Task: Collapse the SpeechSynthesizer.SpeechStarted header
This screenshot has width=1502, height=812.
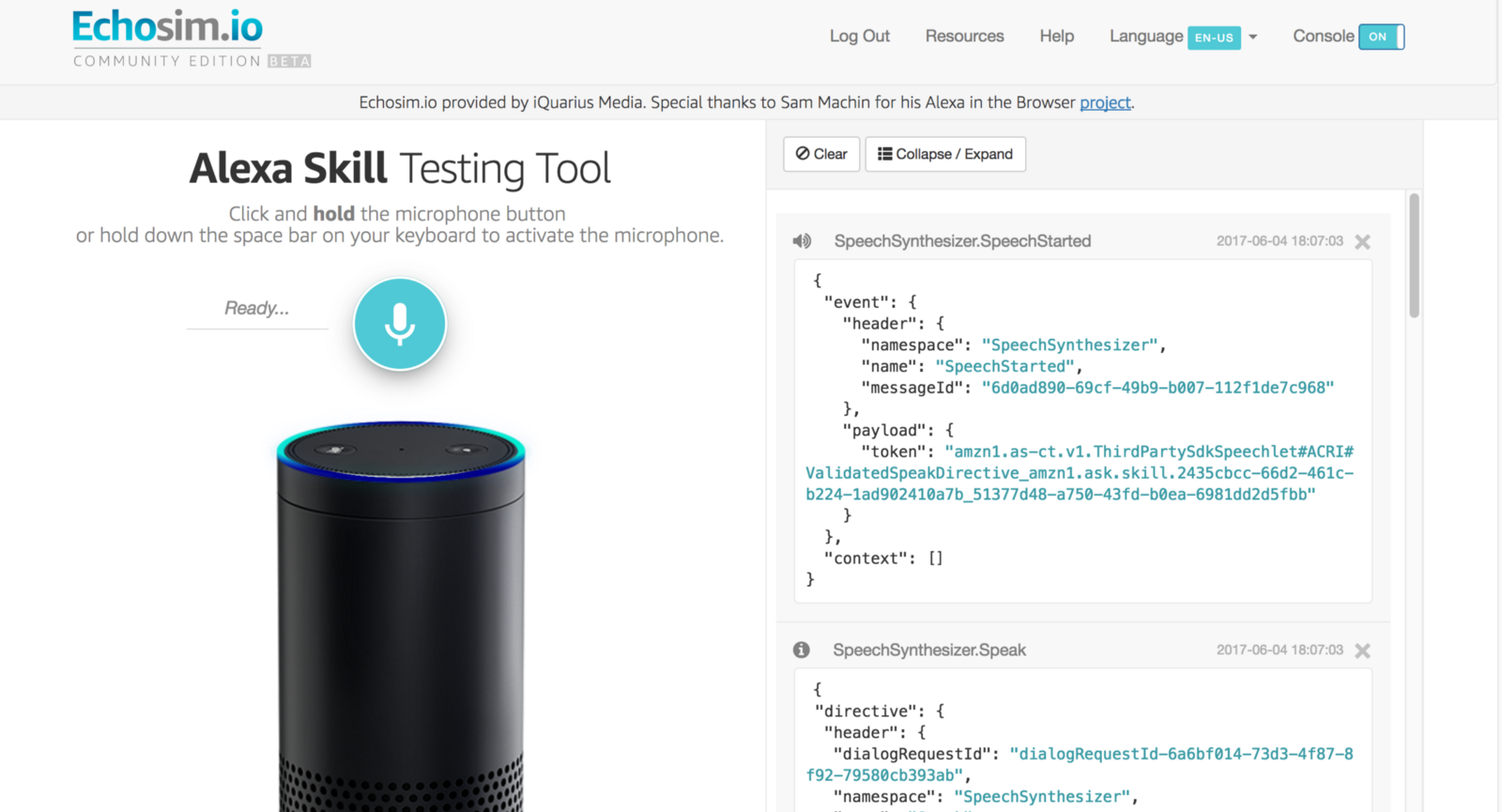Action: point(962,241)
